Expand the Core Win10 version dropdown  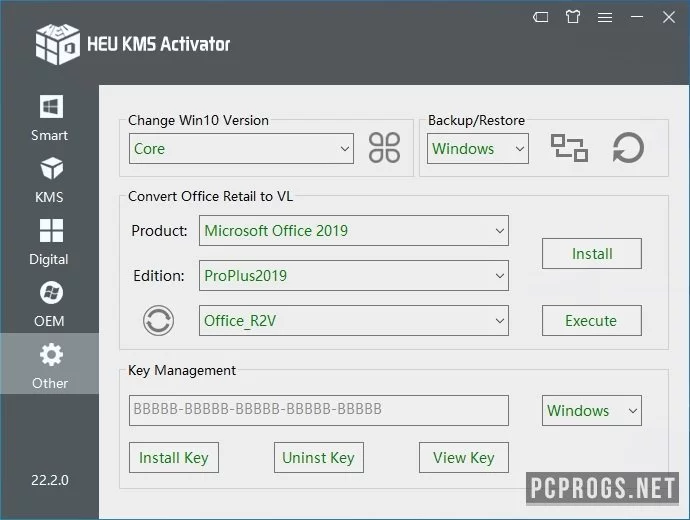click(241, 149)
